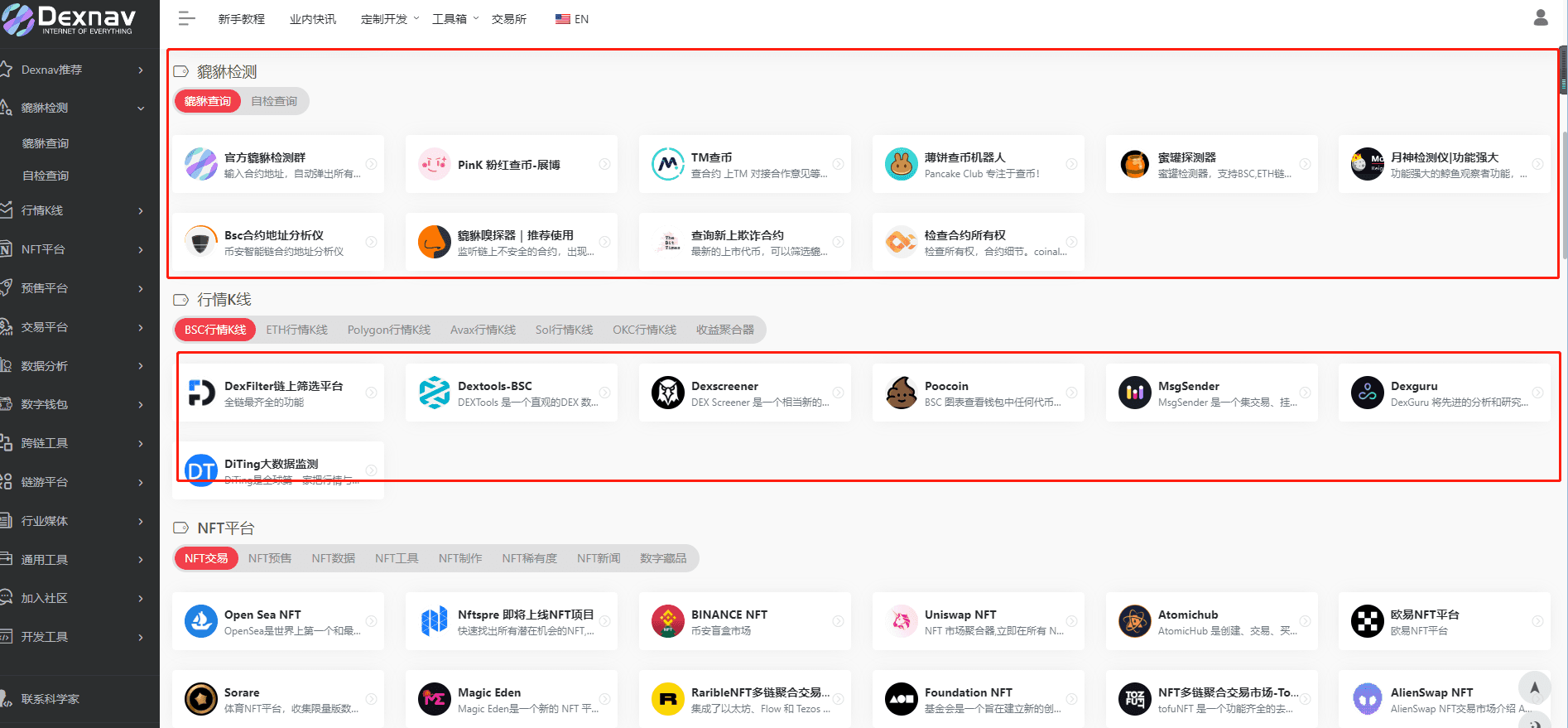
Task: Open the 检查合约所有权 icon
Action: [902, 242]
